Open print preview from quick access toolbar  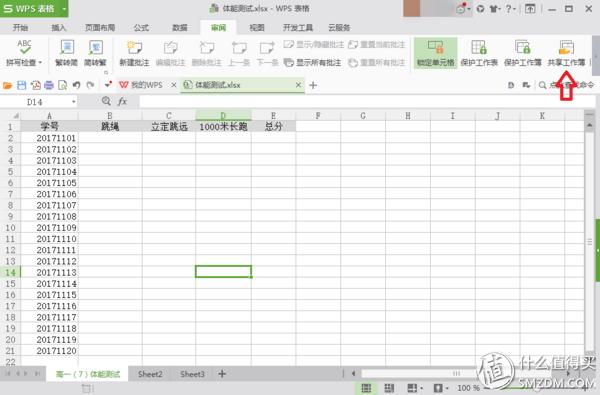62,85
